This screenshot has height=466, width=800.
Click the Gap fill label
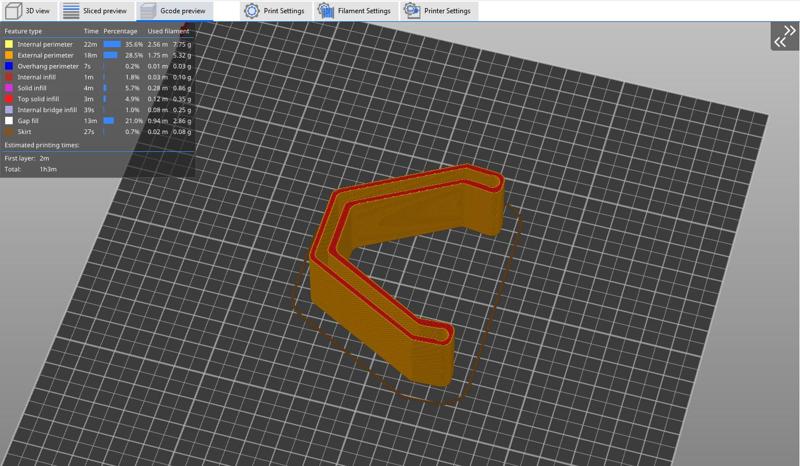(28, 121)
